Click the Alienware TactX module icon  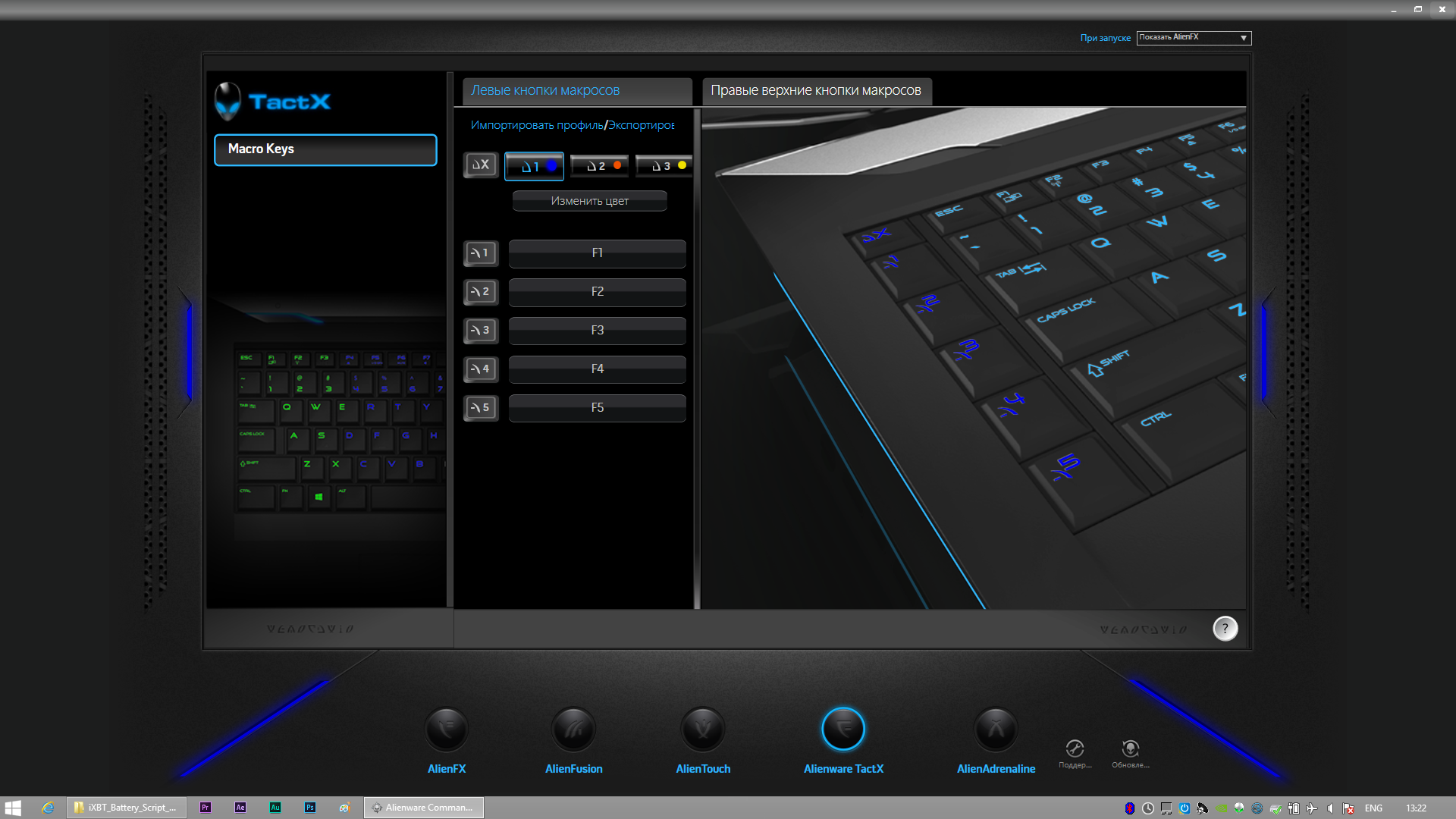843,730
